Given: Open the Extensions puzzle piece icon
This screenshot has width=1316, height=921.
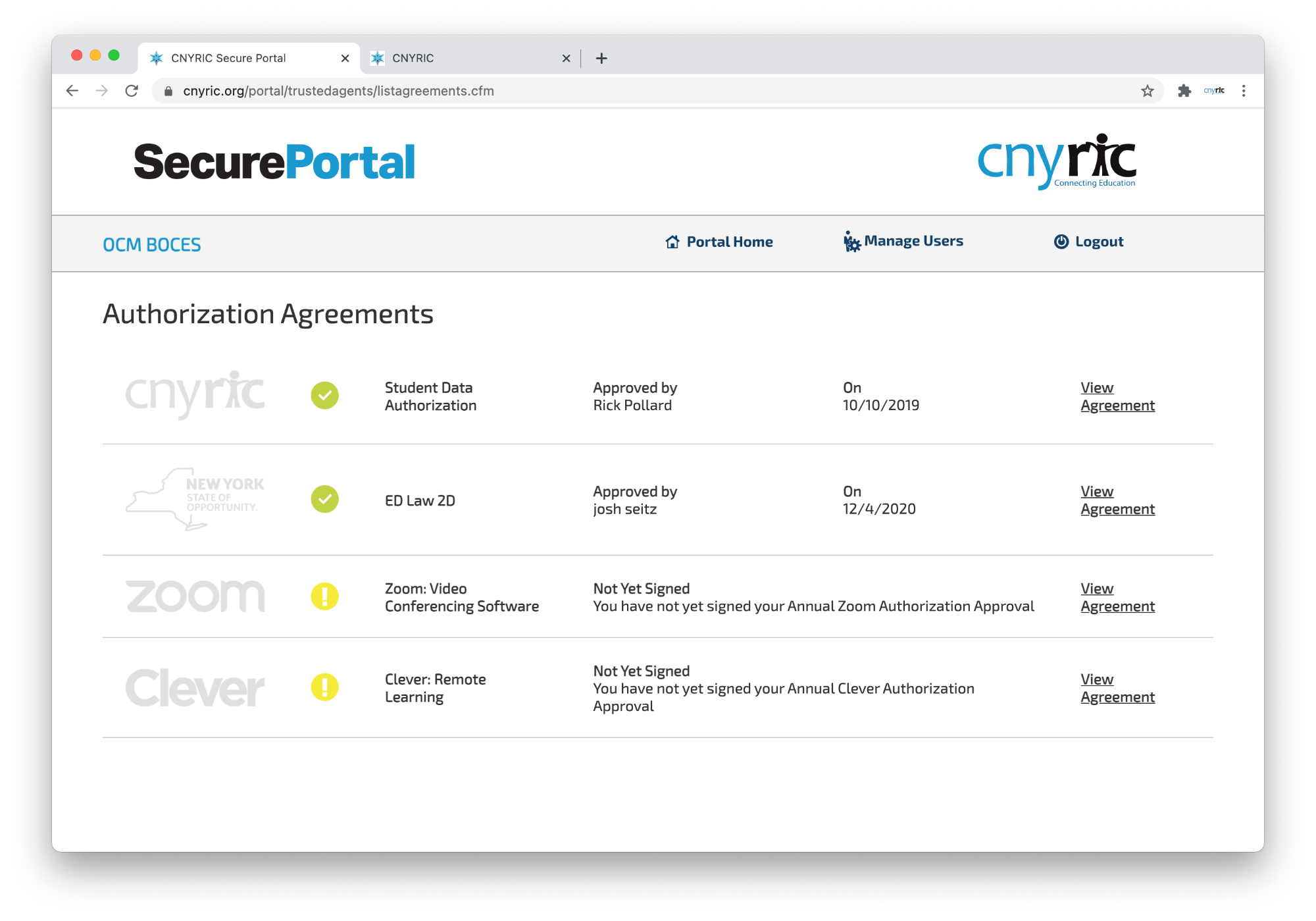Looking at the screenshot, I should (x=1184, y=91).
